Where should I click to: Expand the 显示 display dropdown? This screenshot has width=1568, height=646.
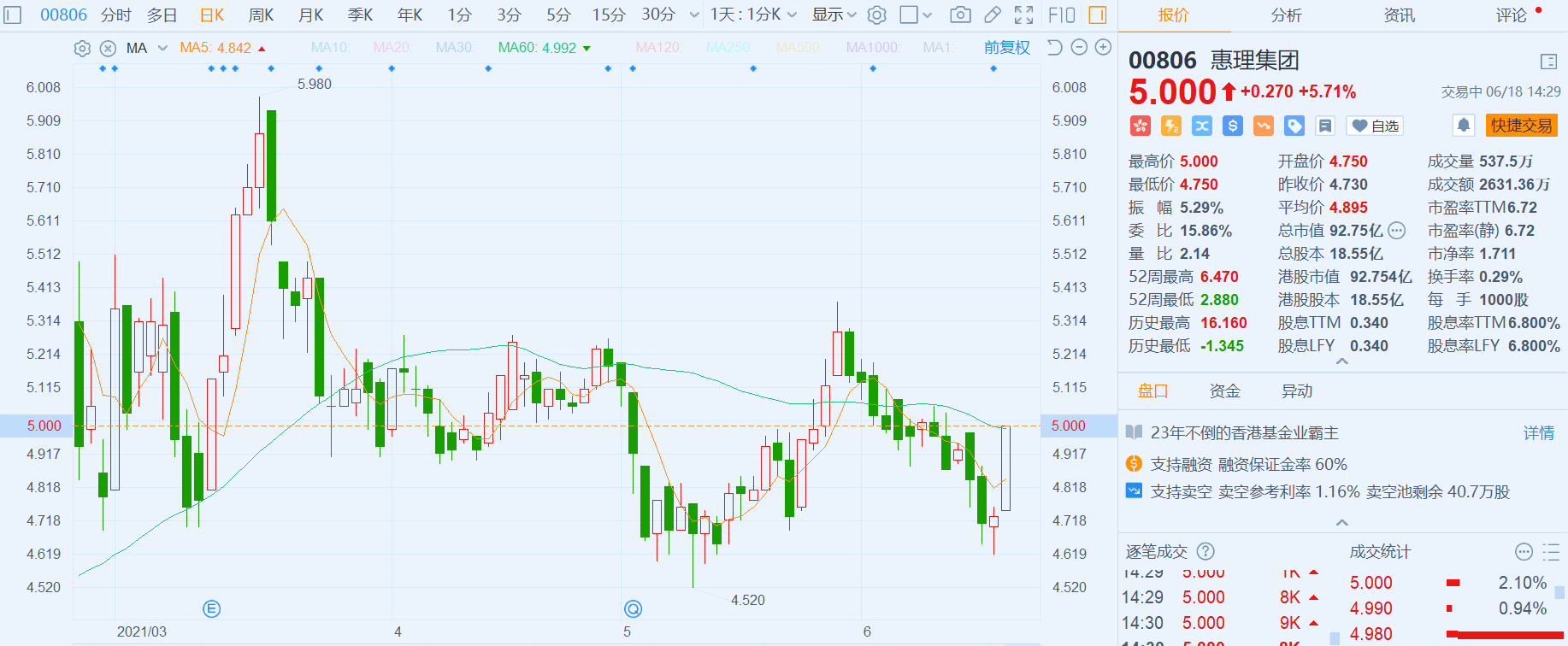(x=834, y=15)
